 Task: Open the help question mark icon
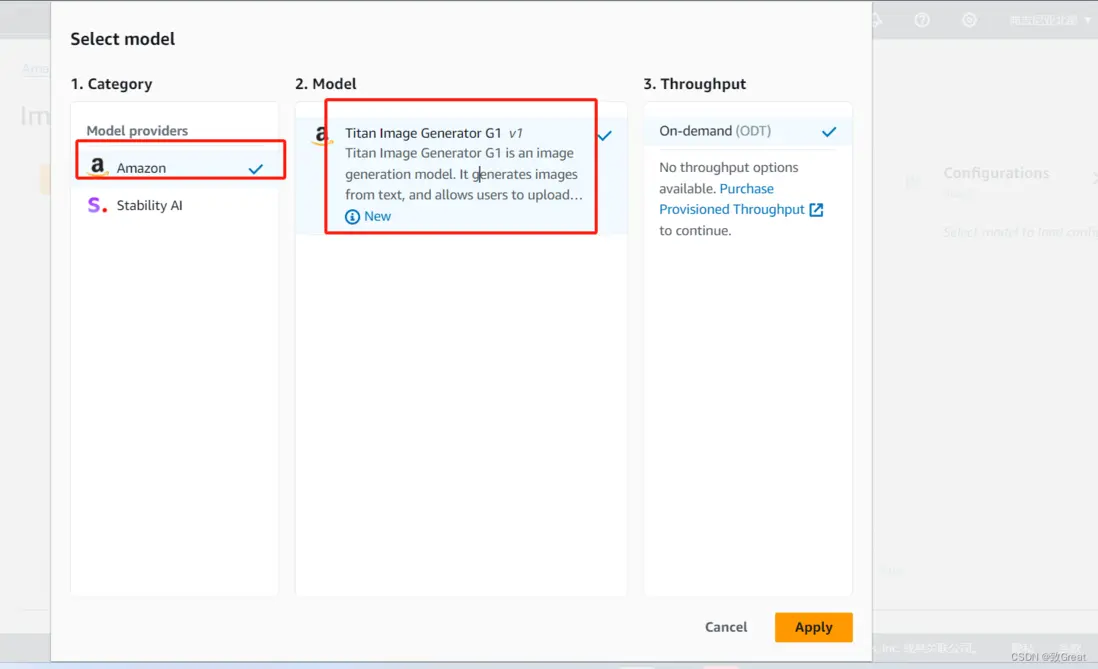(922, 20)
